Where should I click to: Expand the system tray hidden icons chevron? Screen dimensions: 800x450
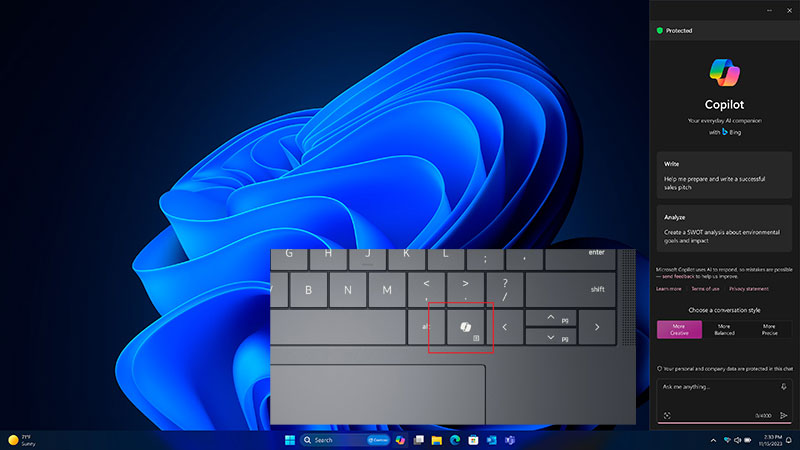click(x=712, y=440)
